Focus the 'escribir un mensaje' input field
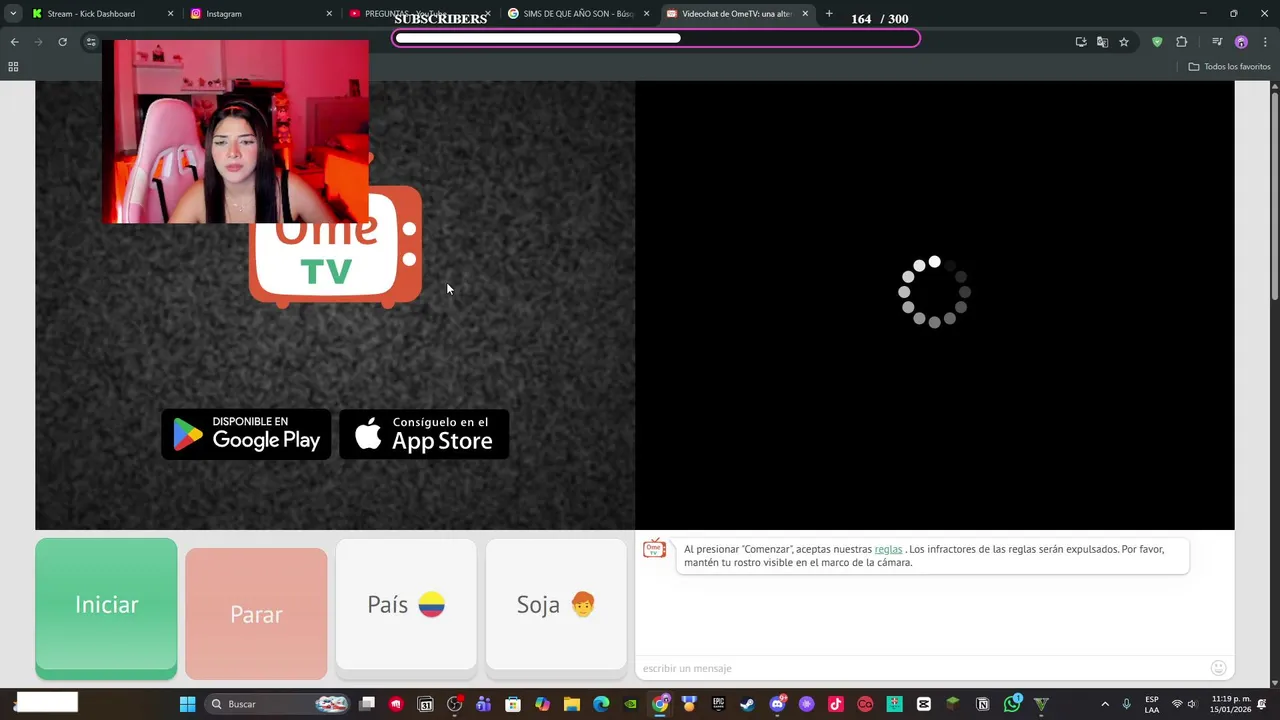 pyautogui.click(x=920, y=668)
